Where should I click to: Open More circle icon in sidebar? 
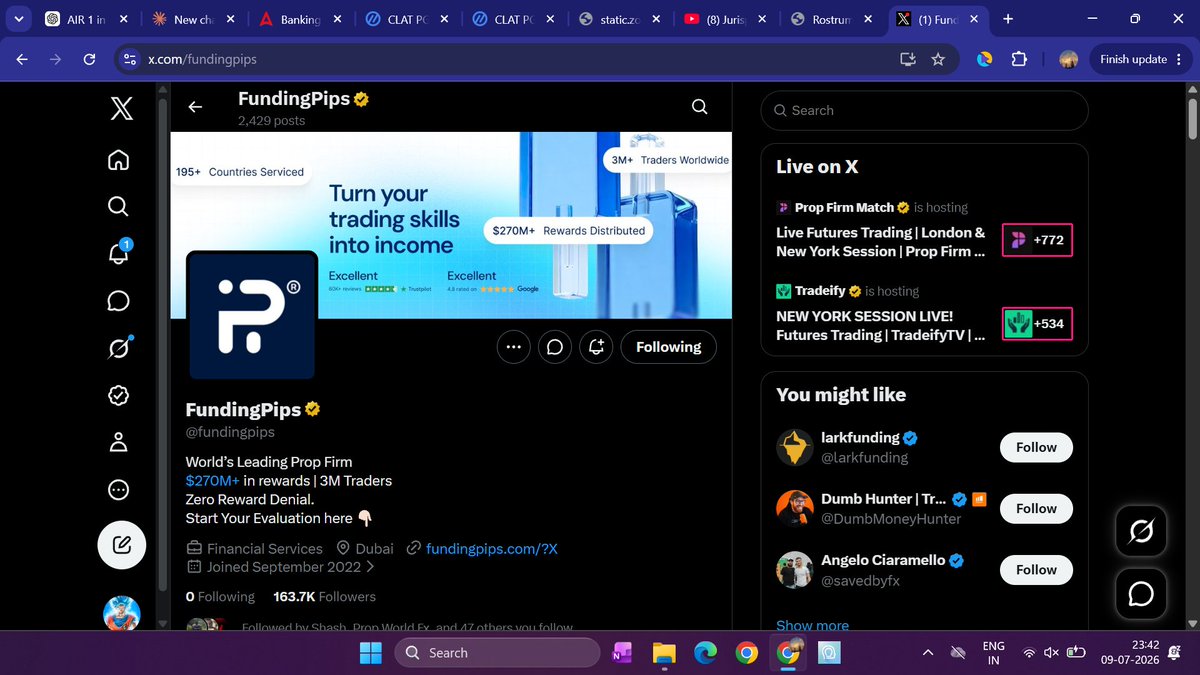point(118,490)
